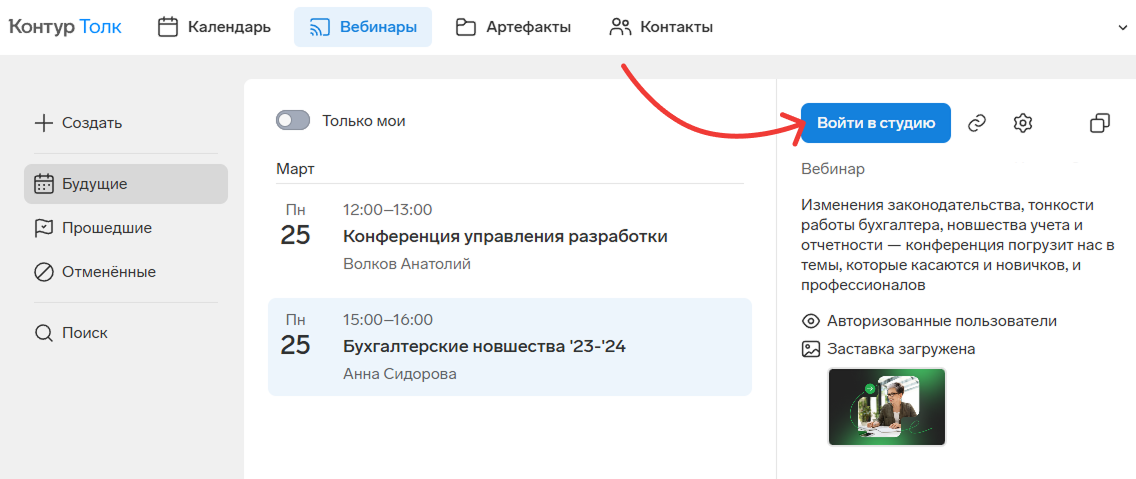
Task: Click the people icon in Контакты tab
Action: pyautogui.click(x=620, y=28)
